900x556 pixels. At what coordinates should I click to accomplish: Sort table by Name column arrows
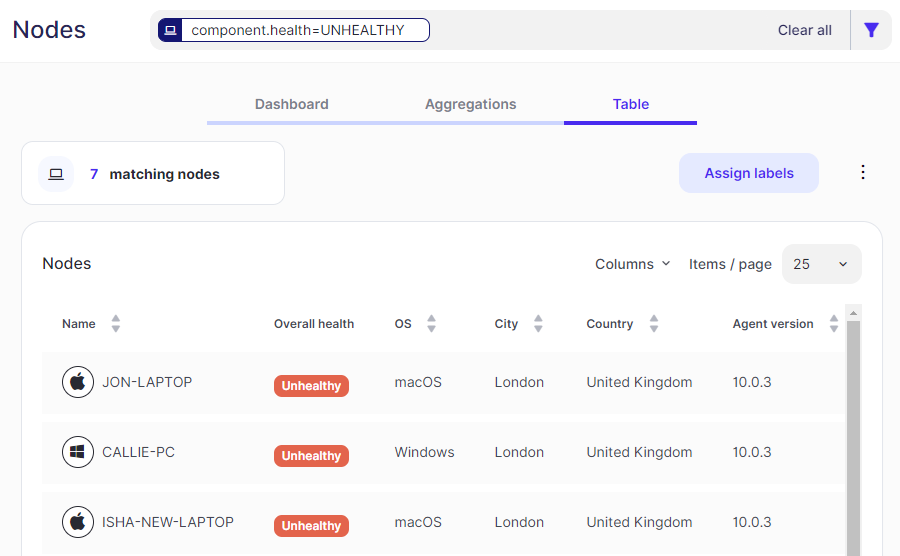pyautogui.click(x=116, y=324)
